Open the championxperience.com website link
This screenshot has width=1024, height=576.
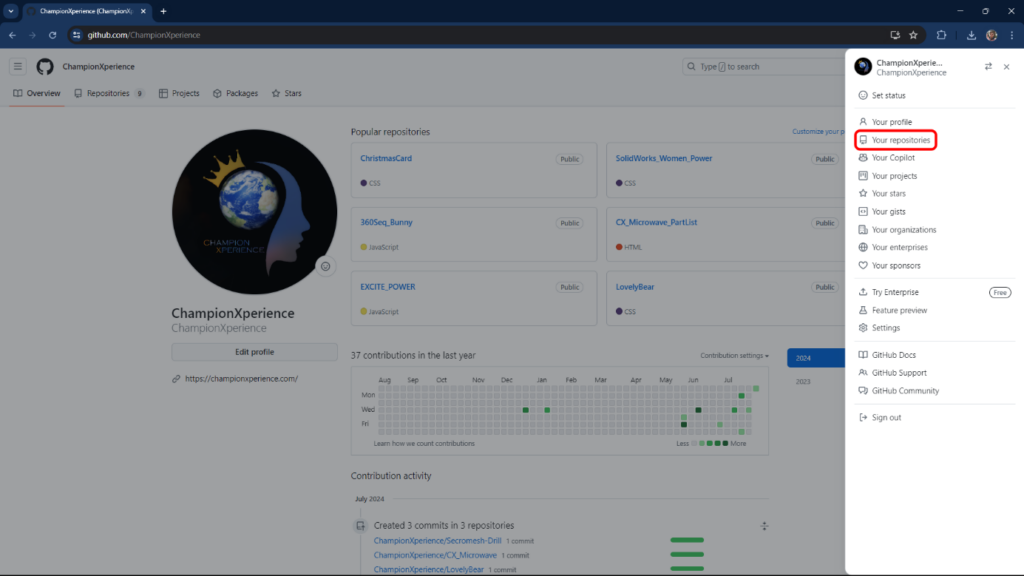[x=242, y=379]
